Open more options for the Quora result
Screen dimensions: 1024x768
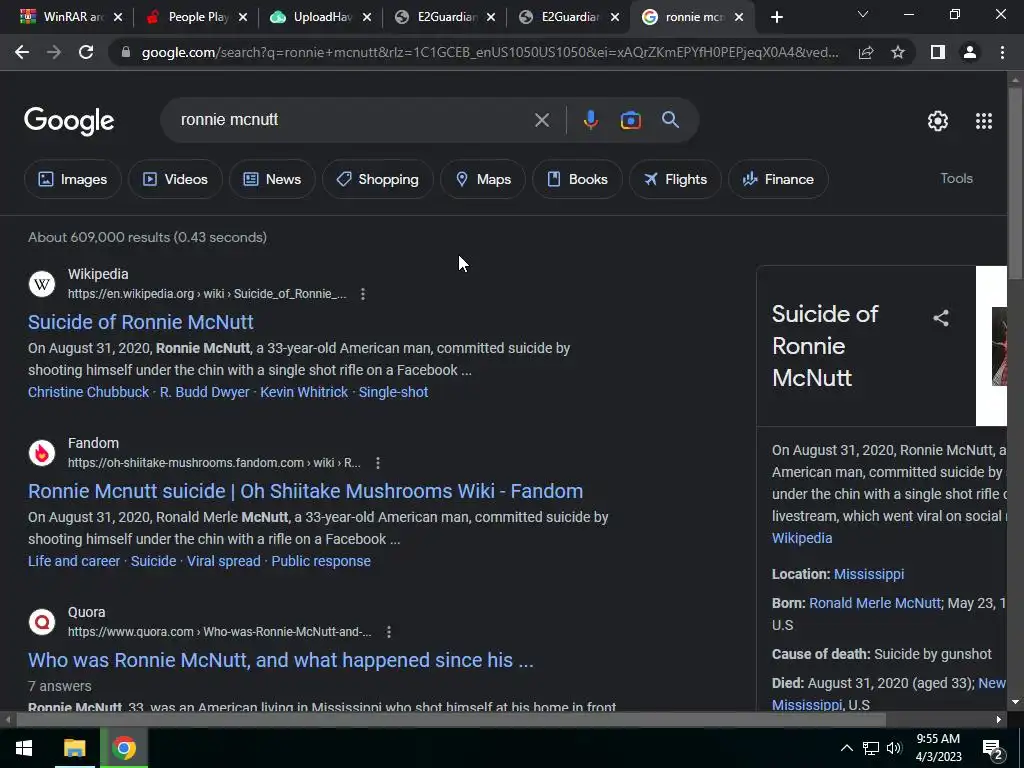pos(389,632)
